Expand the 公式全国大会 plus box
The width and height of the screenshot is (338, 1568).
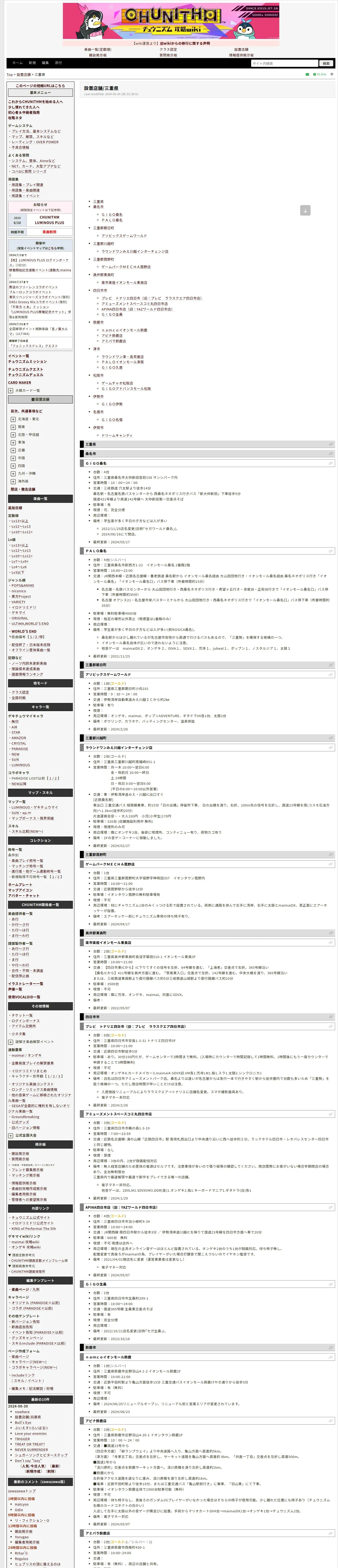(x=11, y=1135)
